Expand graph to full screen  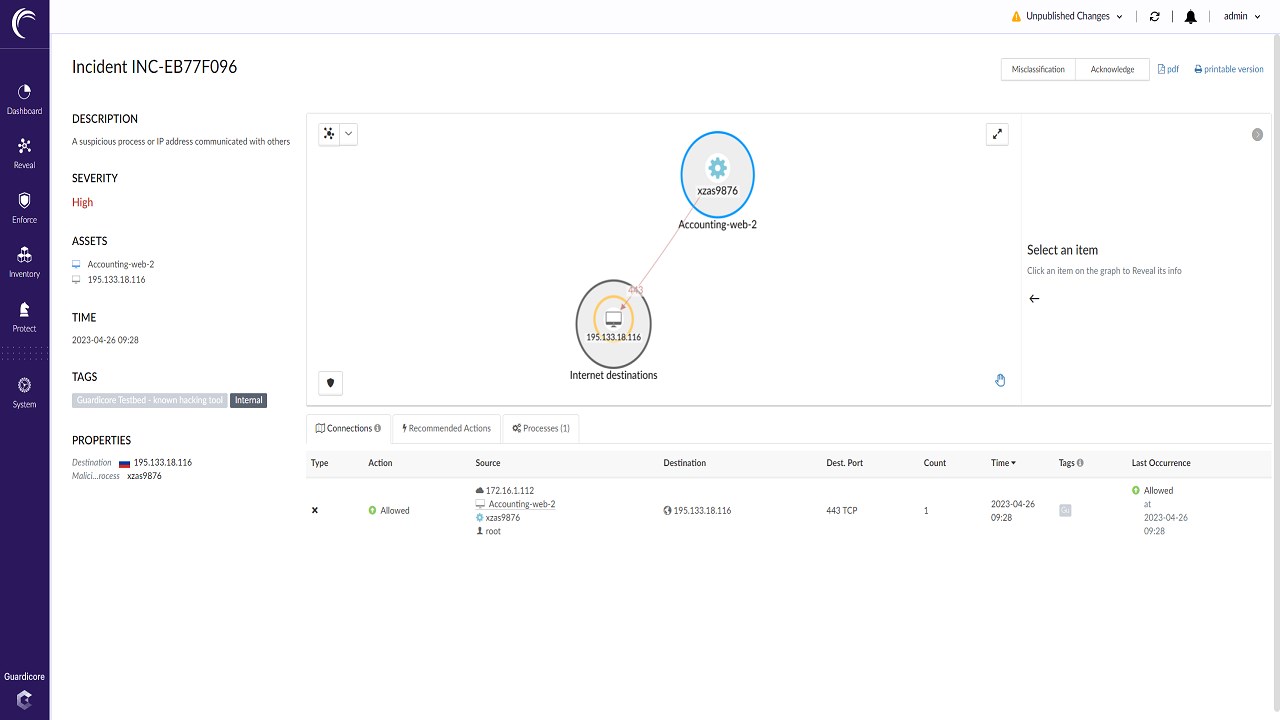pyautogui.click(x=997, y=133)
